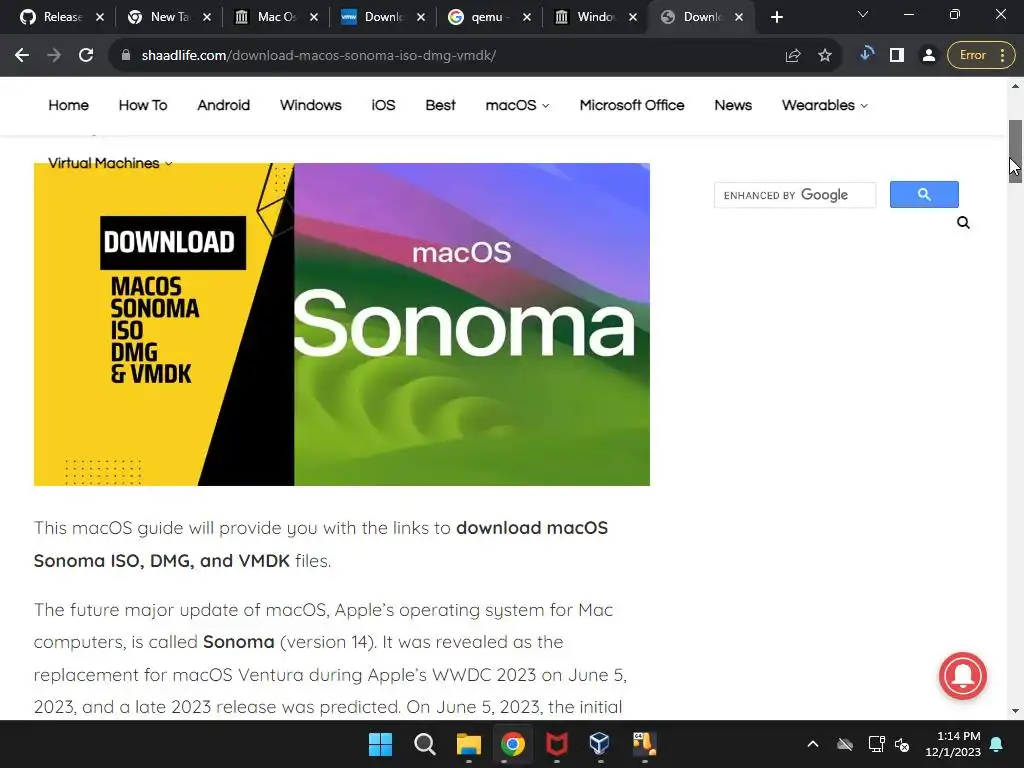Screen dimensions: 1024x768
Task: Click the scrollbar down arrow
Action: 1015,711
